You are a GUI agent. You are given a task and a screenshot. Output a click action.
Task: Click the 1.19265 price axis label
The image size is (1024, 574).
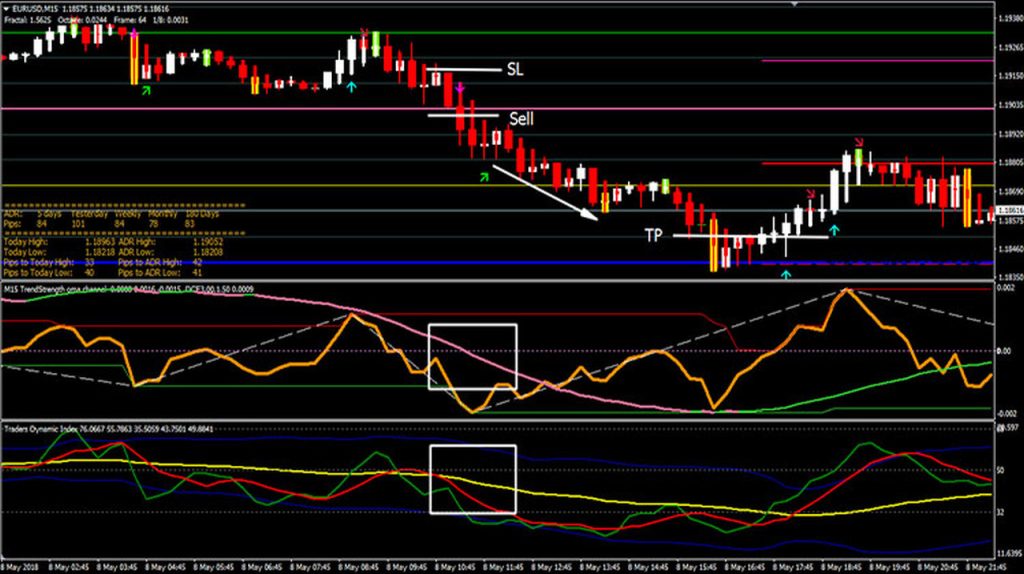(1010, 48)
